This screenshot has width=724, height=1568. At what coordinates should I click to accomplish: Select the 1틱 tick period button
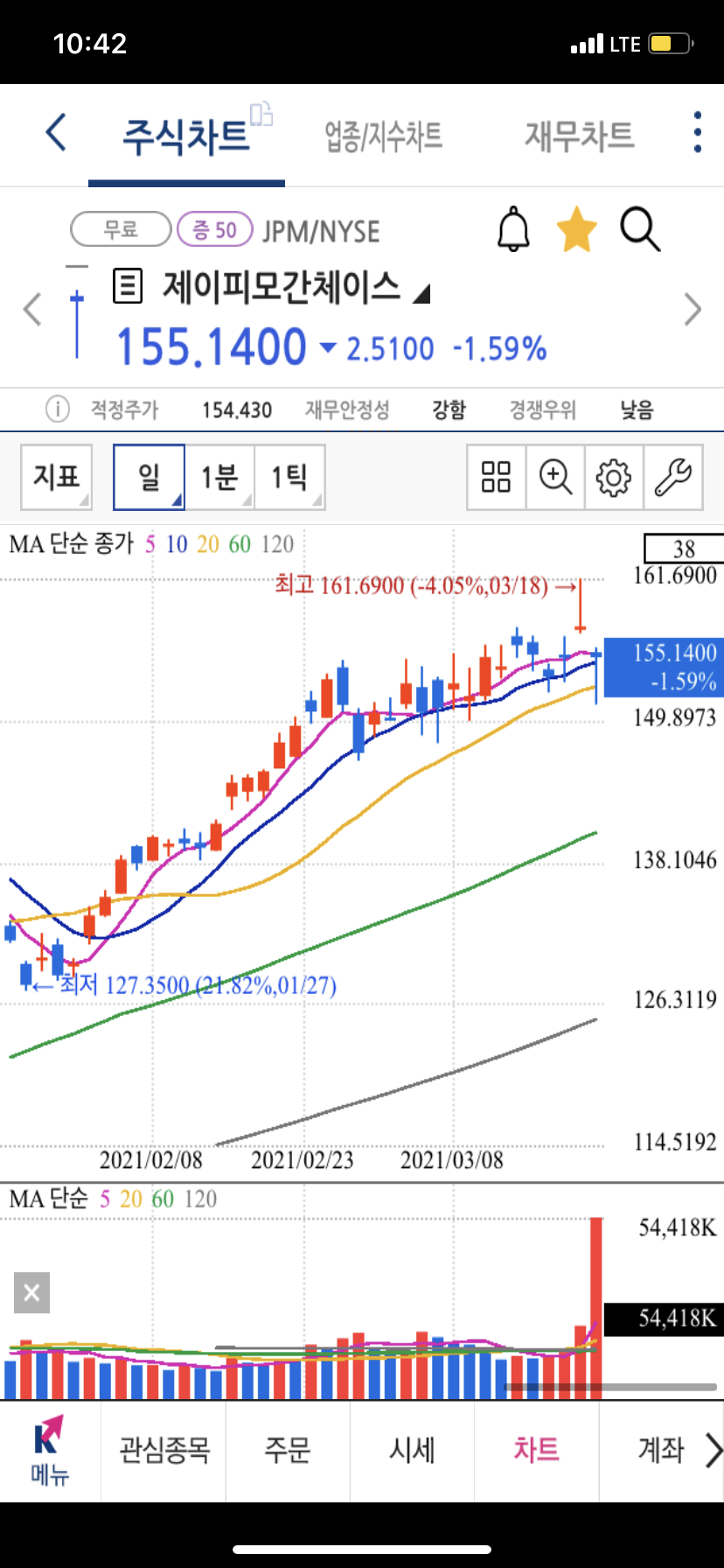pos(289,477)
